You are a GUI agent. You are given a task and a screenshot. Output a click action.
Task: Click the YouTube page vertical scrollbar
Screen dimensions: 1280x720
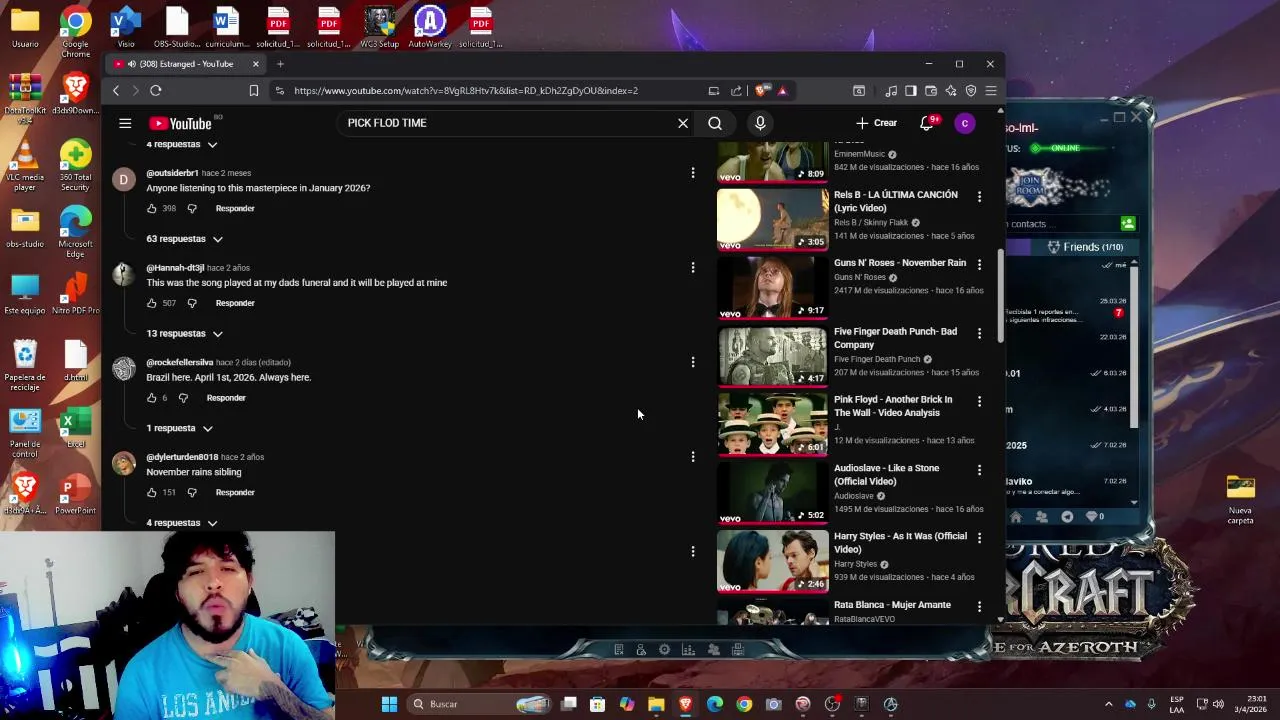1000,295
